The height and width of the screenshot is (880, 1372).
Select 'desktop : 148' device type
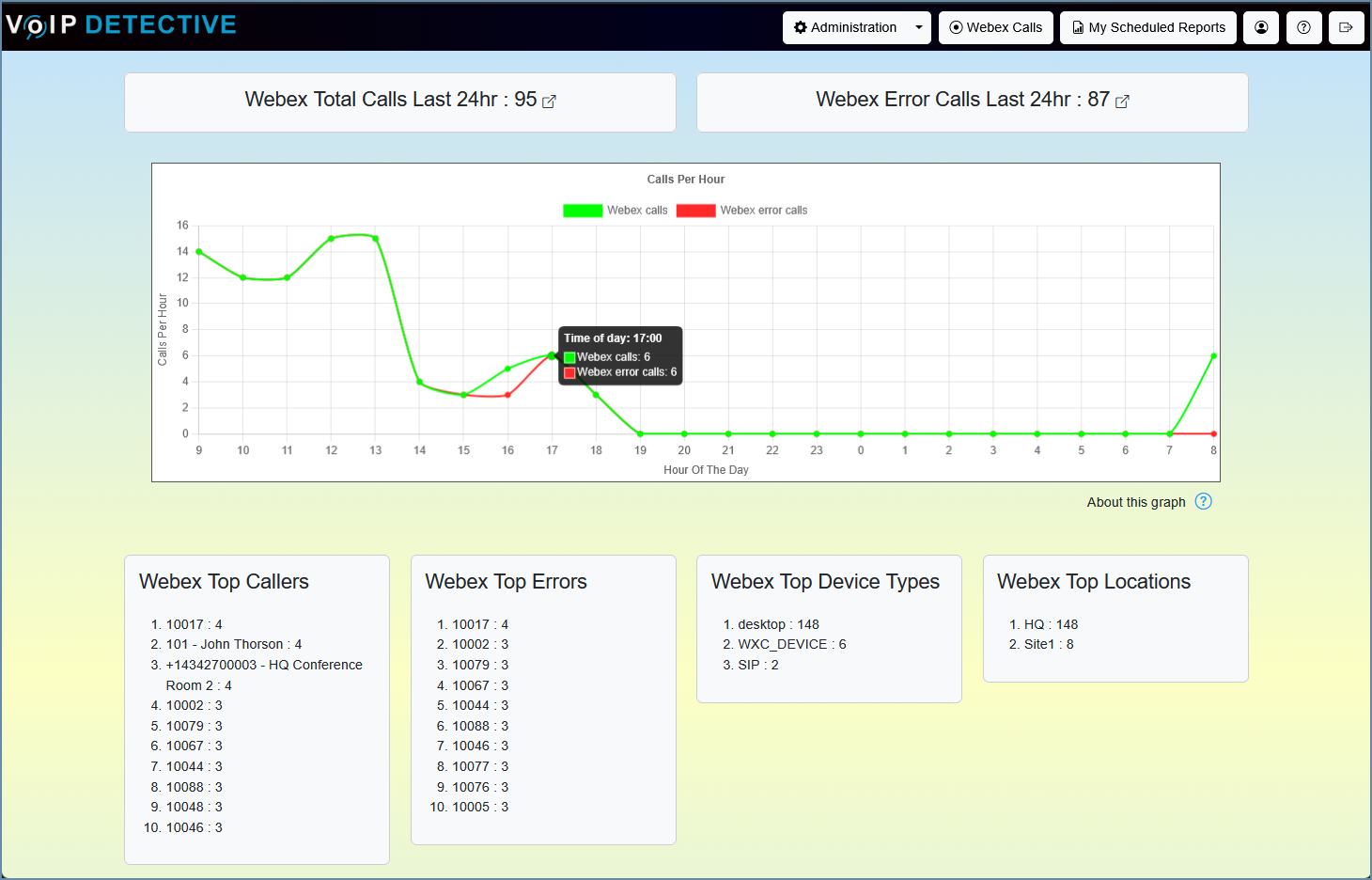(778, 624)
